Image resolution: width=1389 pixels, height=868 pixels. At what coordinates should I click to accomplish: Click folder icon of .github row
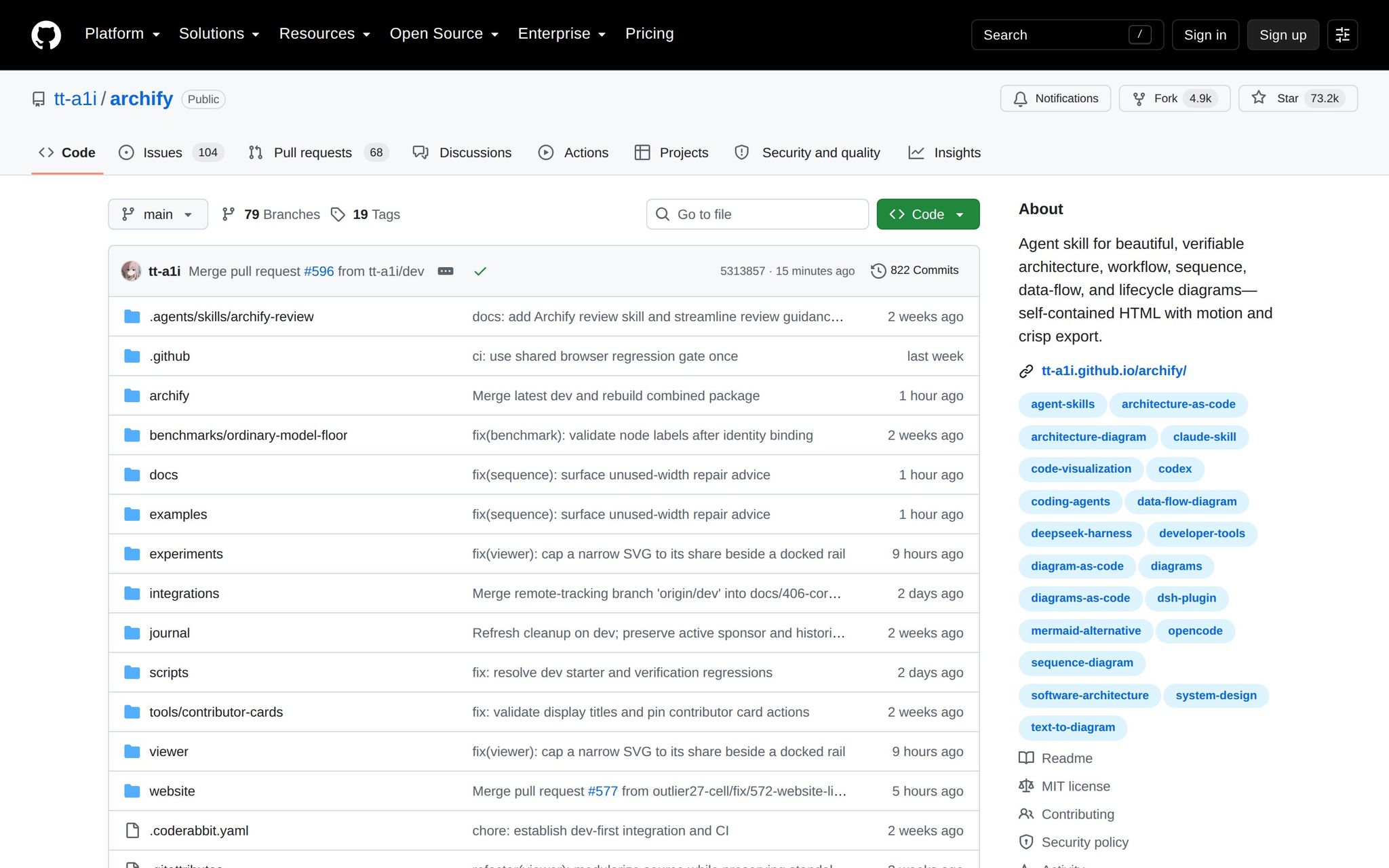pos(132,356)
